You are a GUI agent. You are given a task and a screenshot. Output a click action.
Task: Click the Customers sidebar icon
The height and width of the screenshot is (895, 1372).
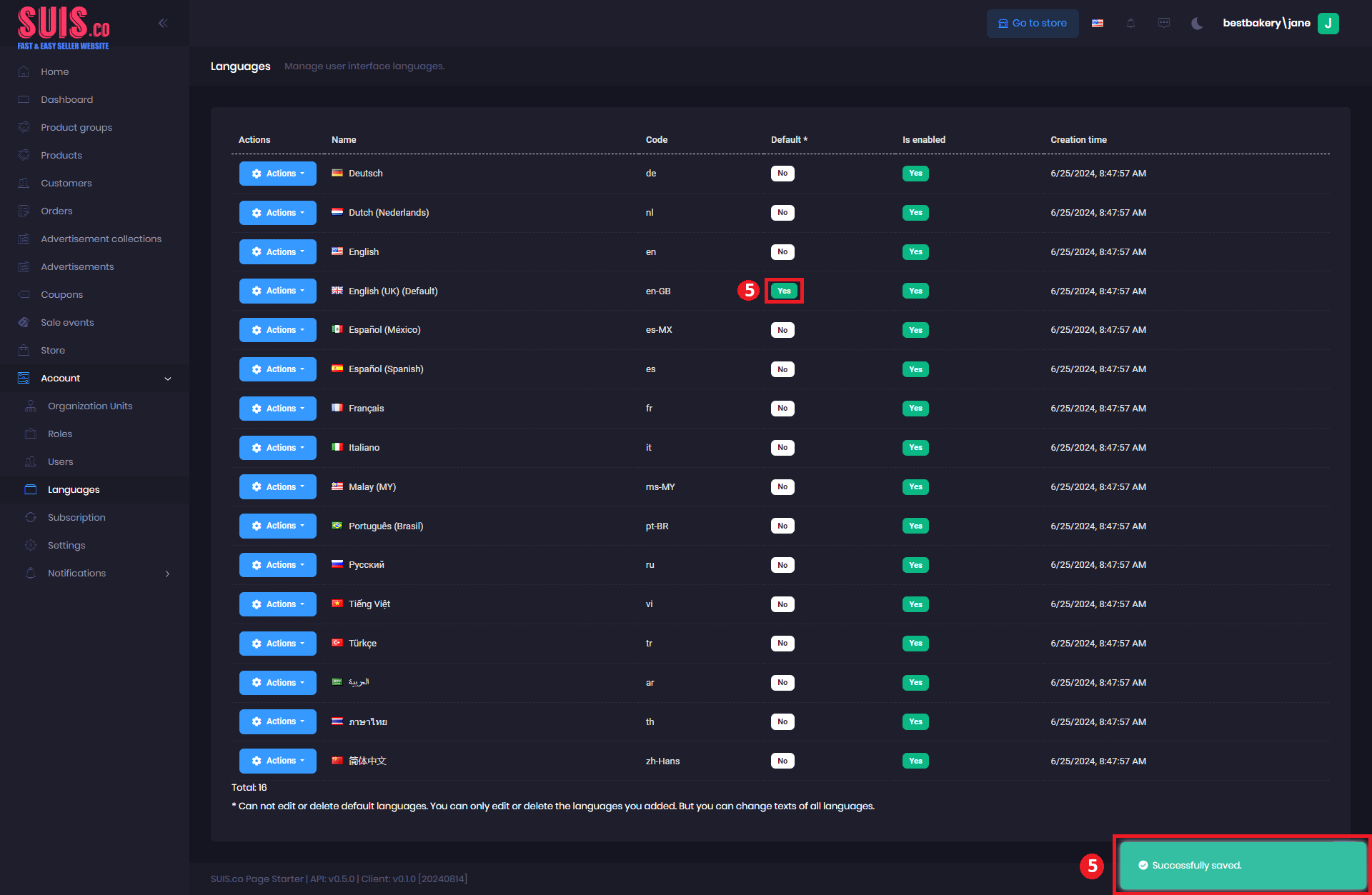(24, 183)
